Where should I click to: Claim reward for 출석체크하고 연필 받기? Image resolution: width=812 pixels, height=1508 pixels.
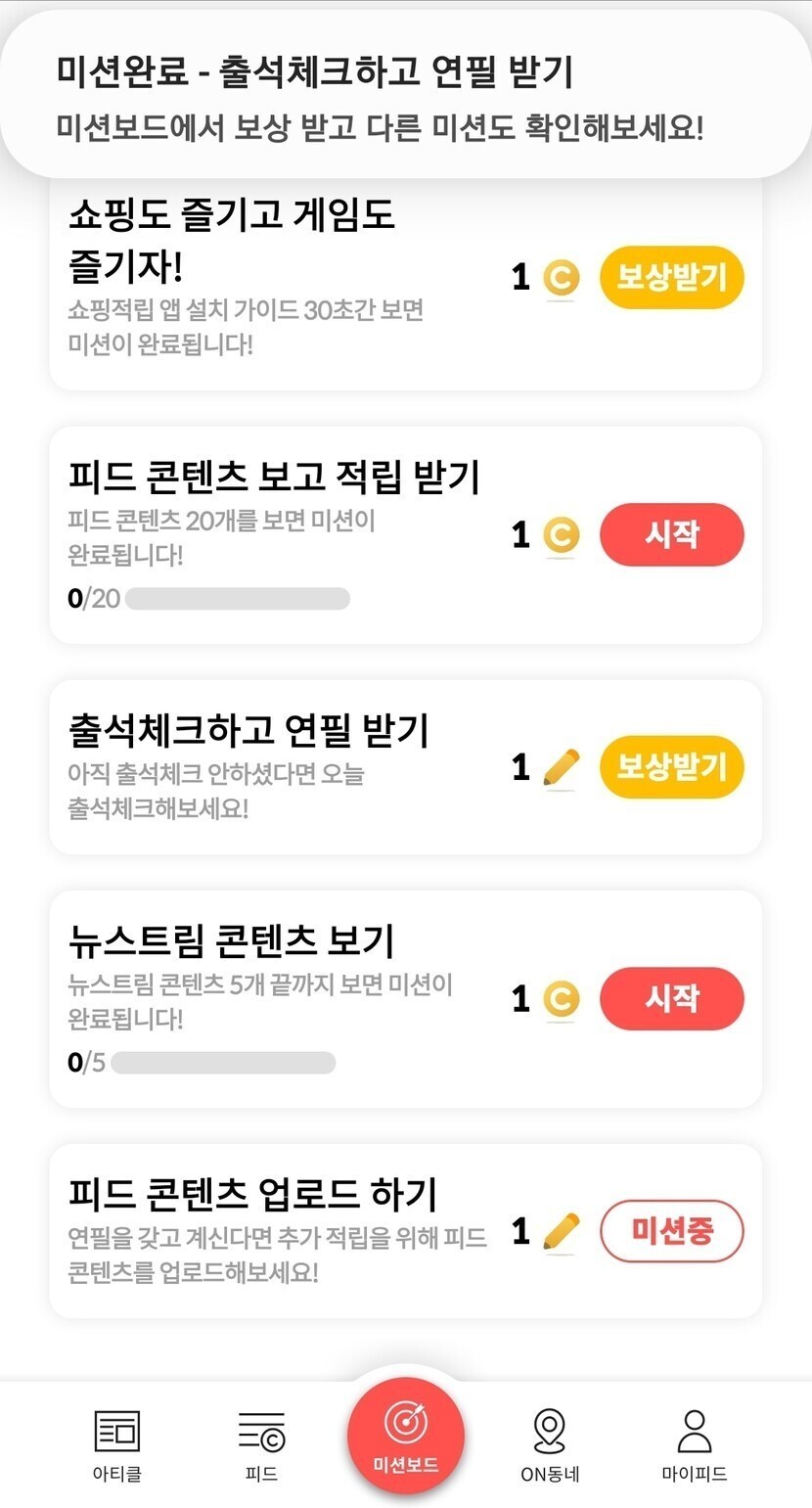click(x=671, y=767)
